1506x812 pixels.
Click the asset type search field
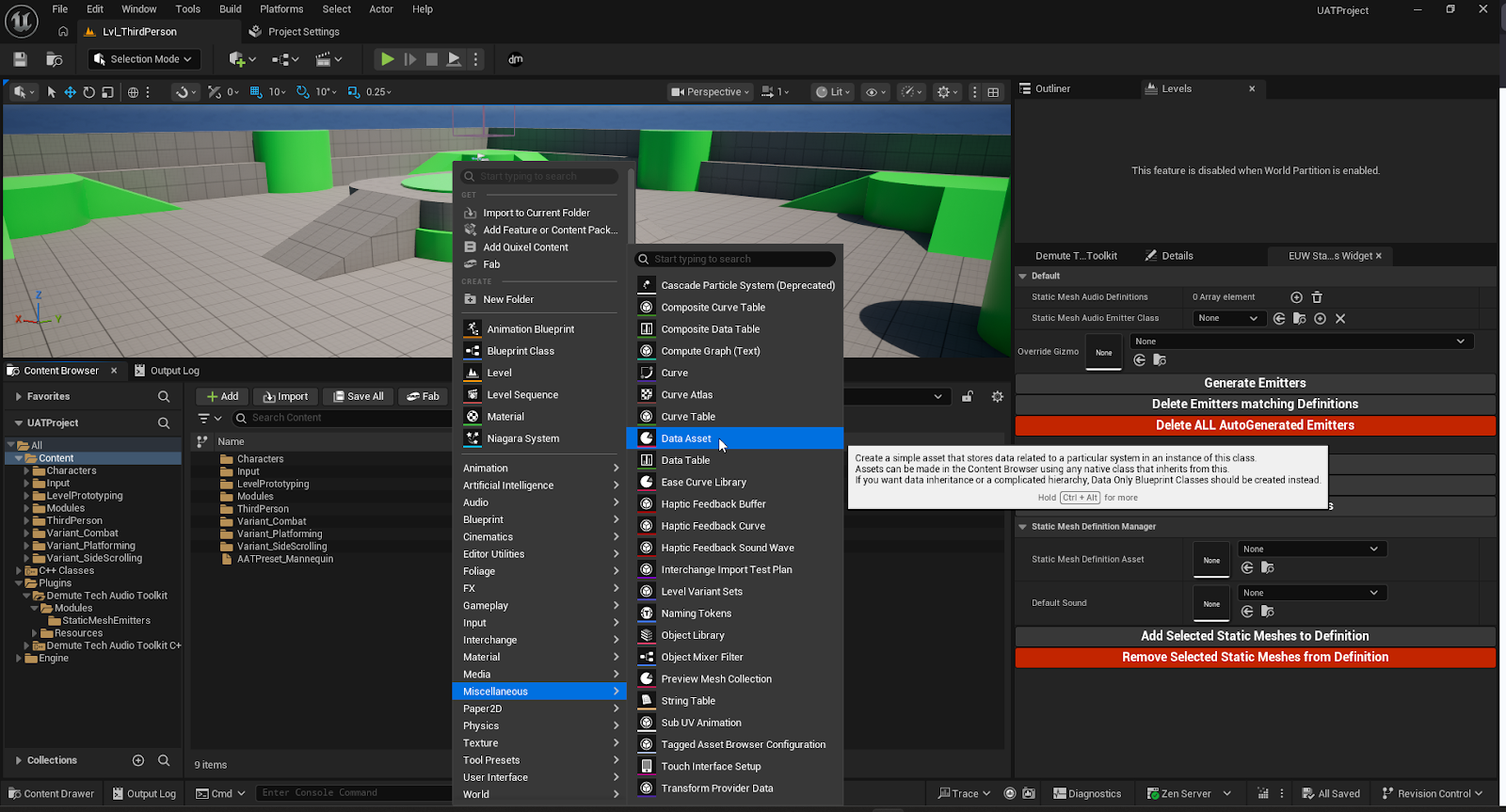click(736, 259)
